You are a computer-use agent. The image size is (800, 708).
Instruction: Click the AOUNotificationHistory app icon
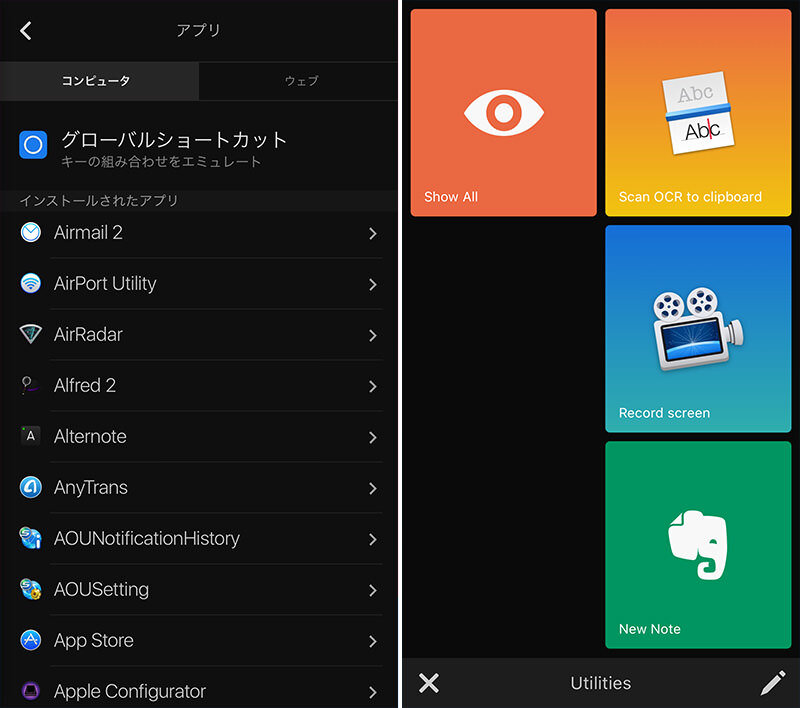tap(31, 538)
